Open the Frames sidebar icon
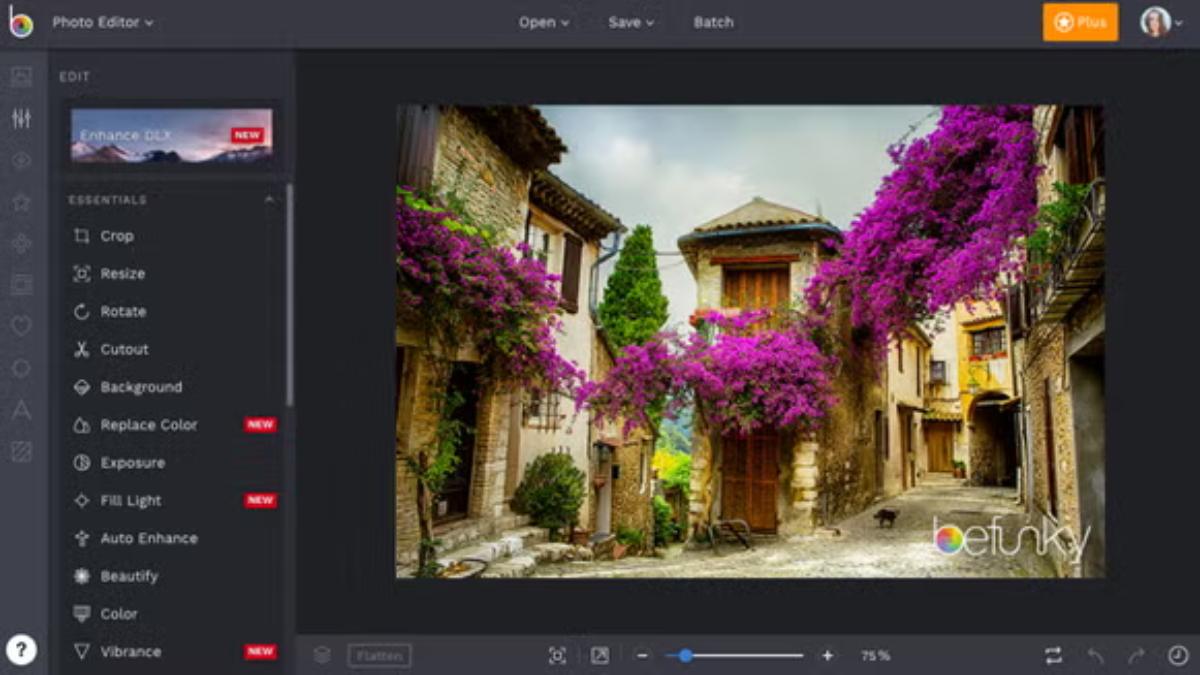This screenshot has height=675, width=1200. (x=21, y=285)
